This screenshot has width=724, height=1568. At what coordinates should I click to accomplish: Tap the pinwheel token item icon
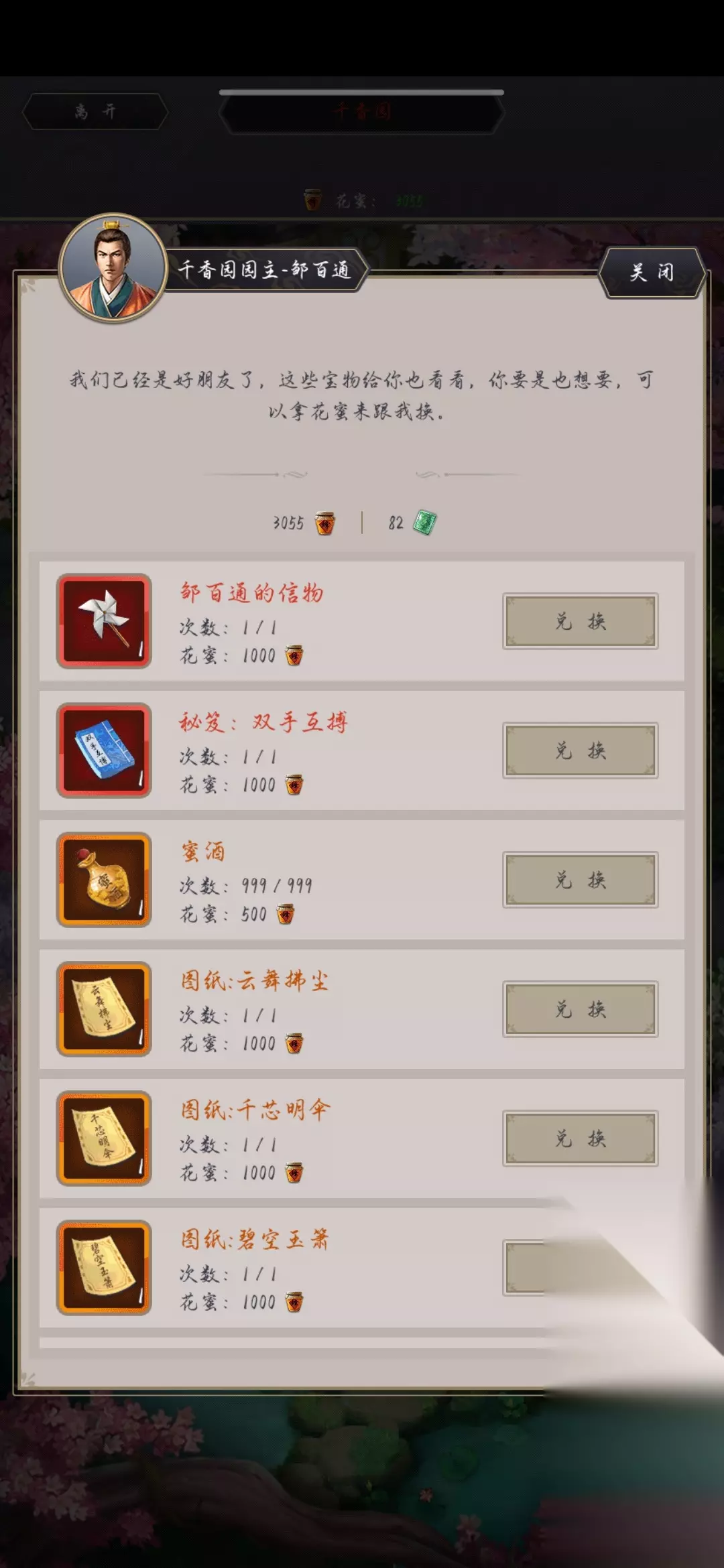(104, 621)
